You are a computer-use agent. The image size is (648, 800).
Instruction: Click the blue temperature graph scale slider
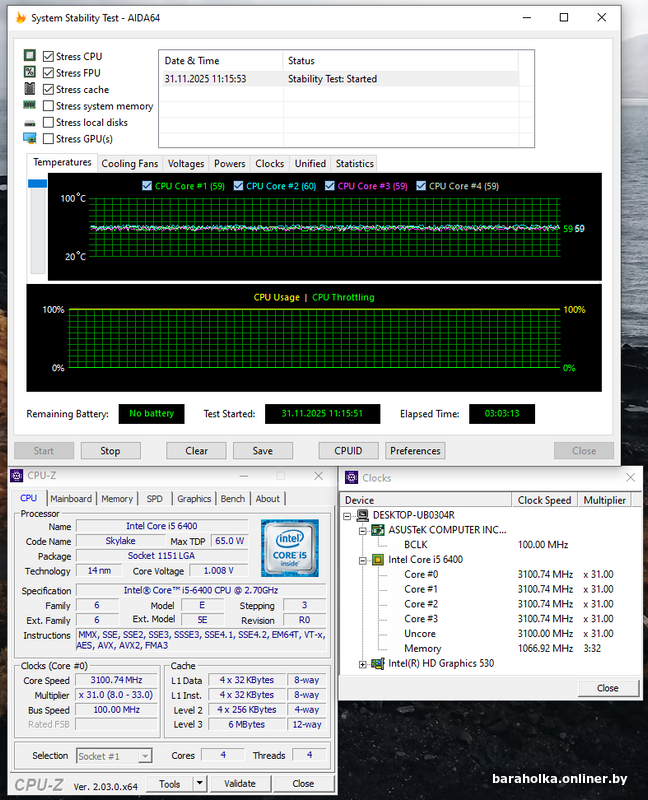pos(38,184)
